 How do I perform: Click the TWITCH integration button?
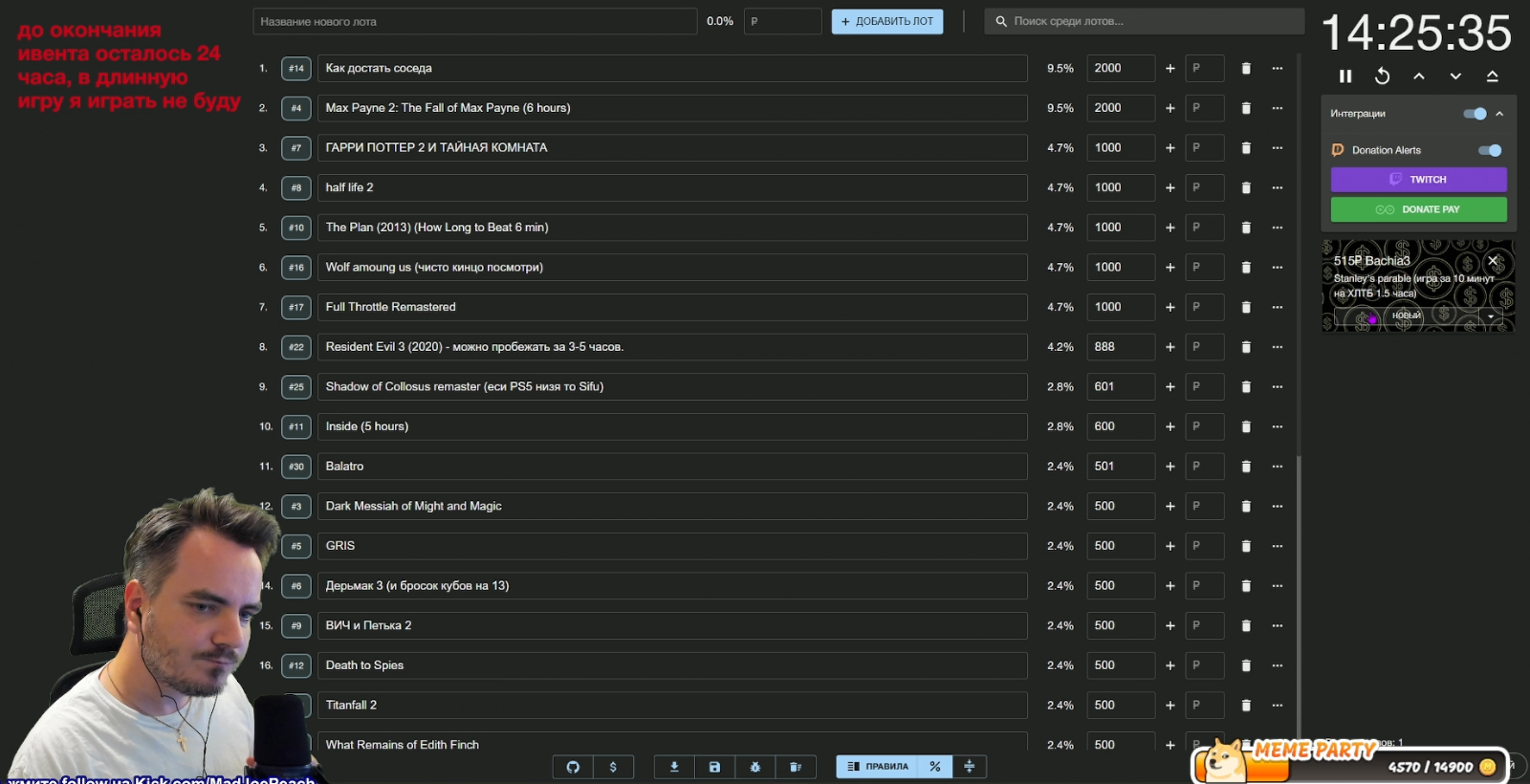1419,180
